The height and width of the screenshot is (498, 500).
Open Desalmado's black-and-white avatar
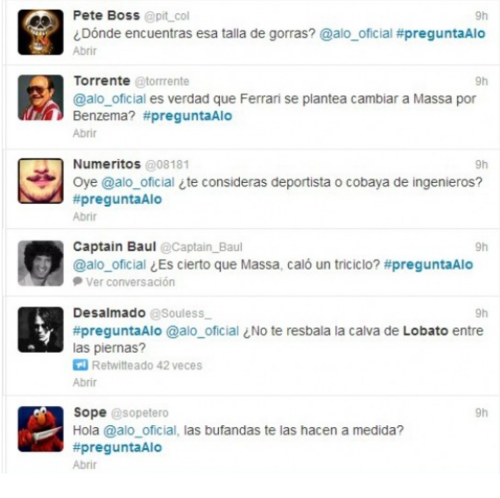[x=41, y=330]
